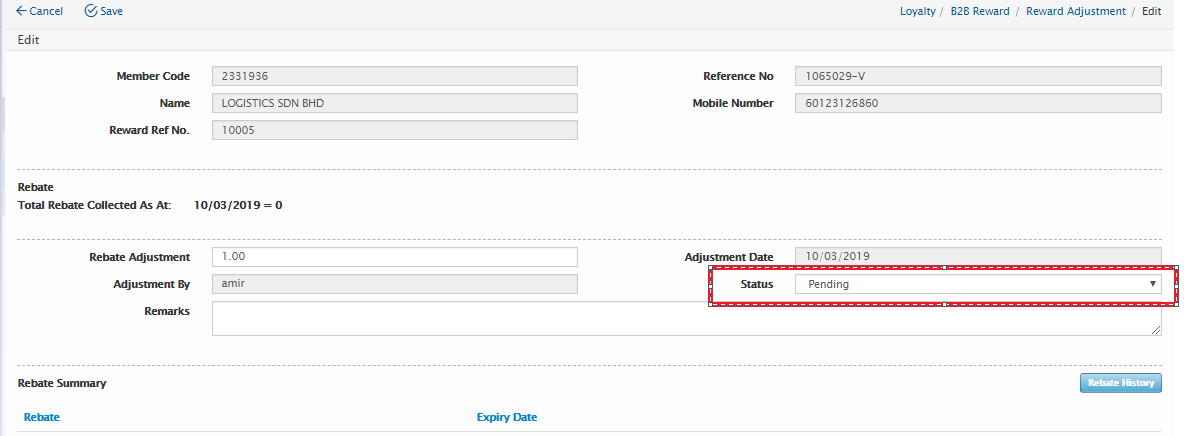Viewport: 1184px width, 436px height.
Task: Sort by the Expiry Date column header
Action: [507, 417]
